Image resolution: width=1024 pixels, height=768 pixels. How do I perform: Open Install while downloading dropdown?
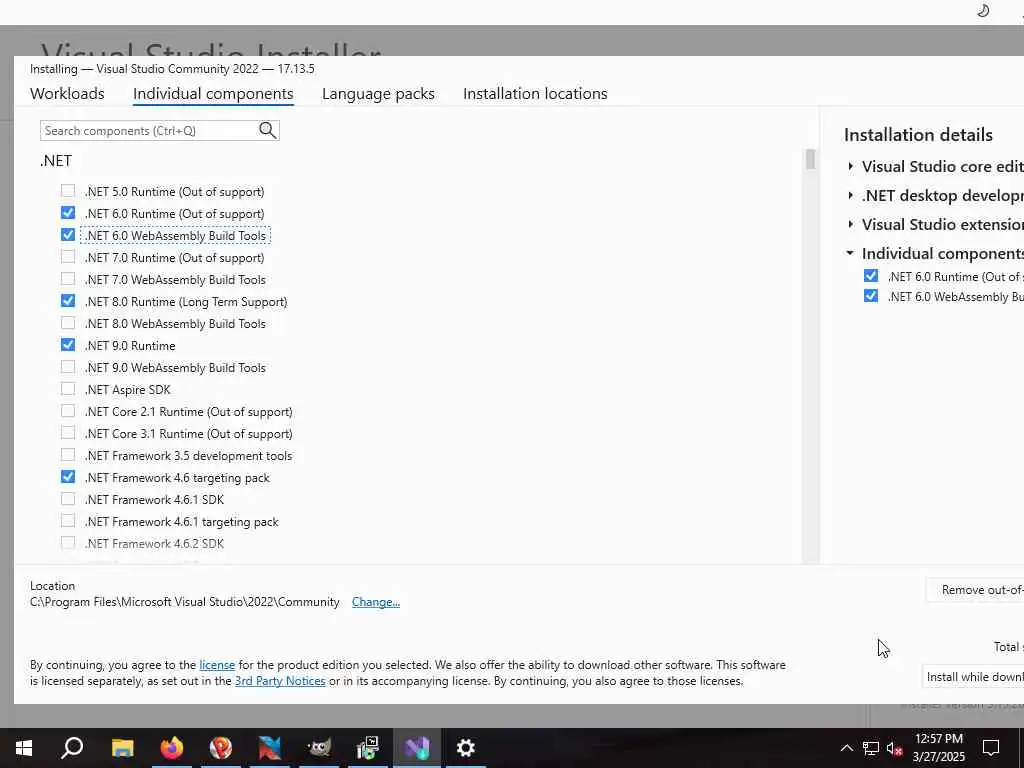(x=973, y=677)
